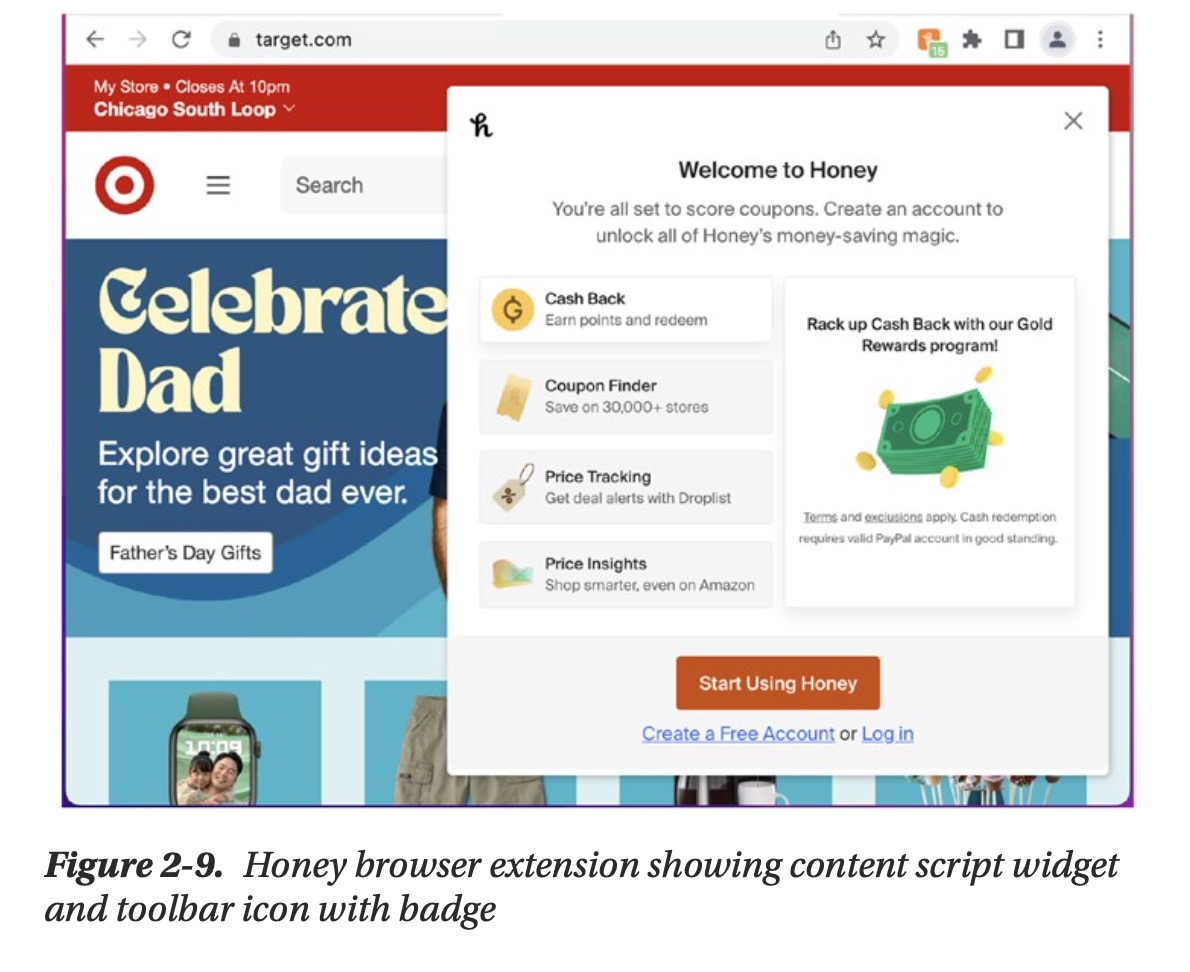
Task: Select the Cash Back feature tab
Action: [x=626, y=309]
